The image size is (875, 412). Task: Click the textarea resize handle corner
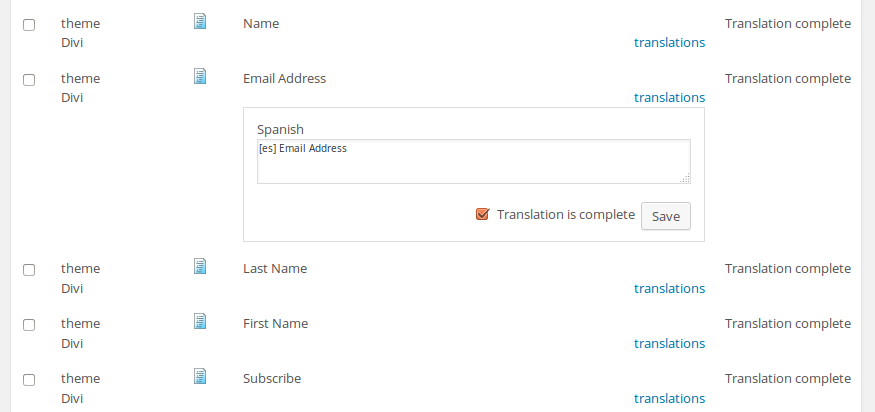(686, 179)
